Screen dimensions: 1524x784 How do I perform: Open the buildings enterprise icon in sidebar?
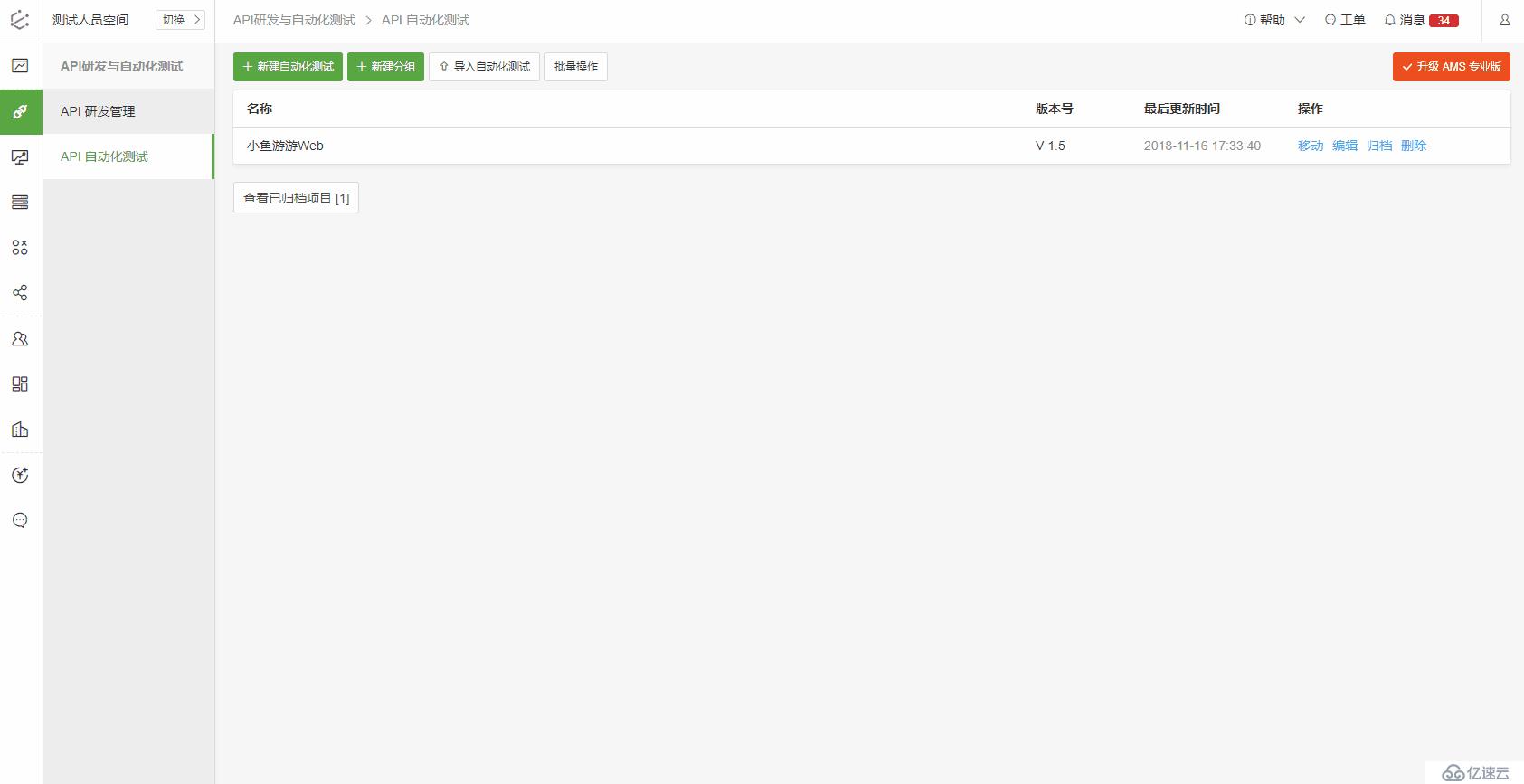(20, 430)
